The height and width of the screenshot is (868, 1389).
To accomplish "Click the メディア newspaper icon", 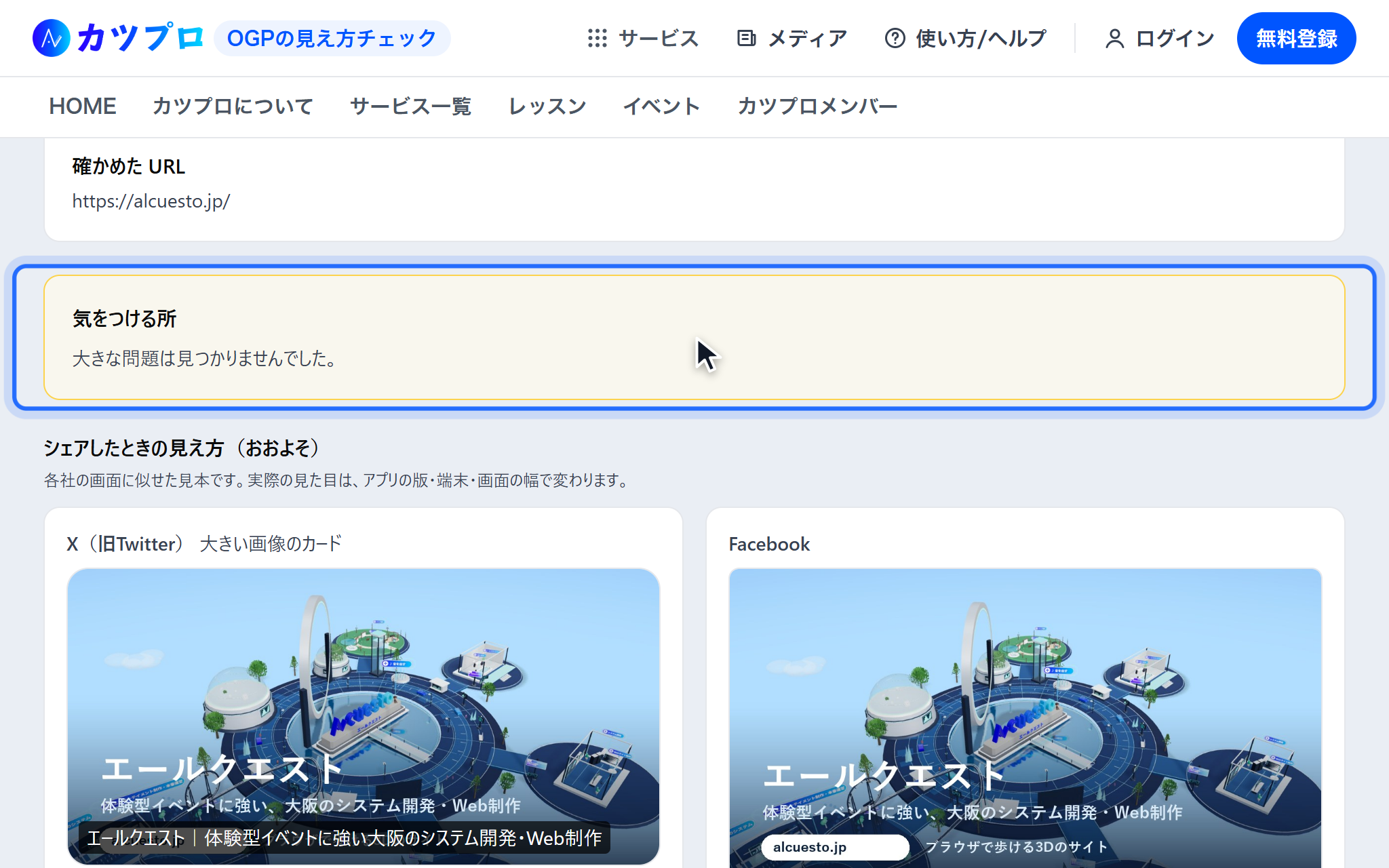I will coord(746,39).
